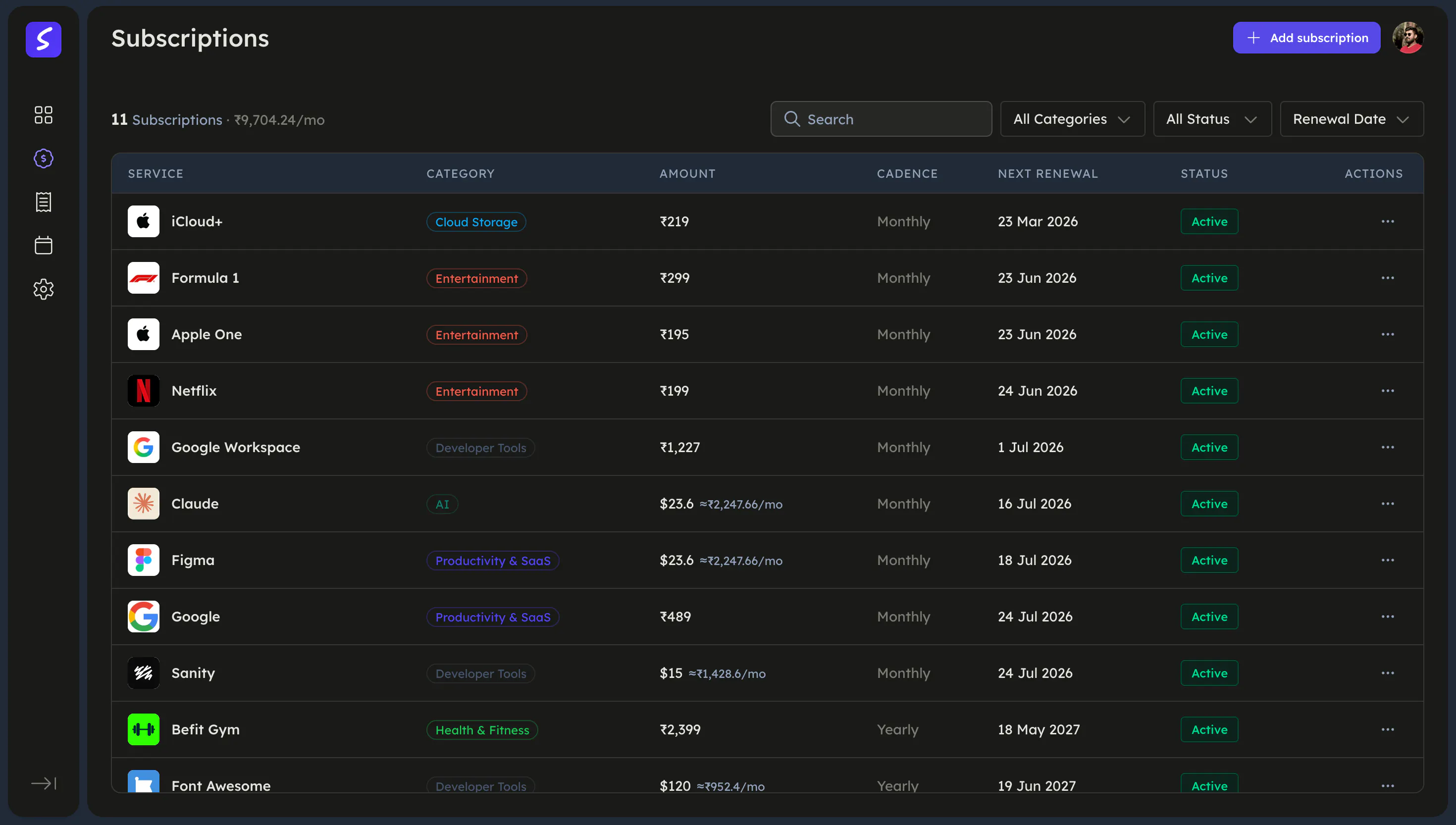Click the Active status badge for Befit Gym
Viewport: 1456px width, 825px height.
(x=1209, y=730)
